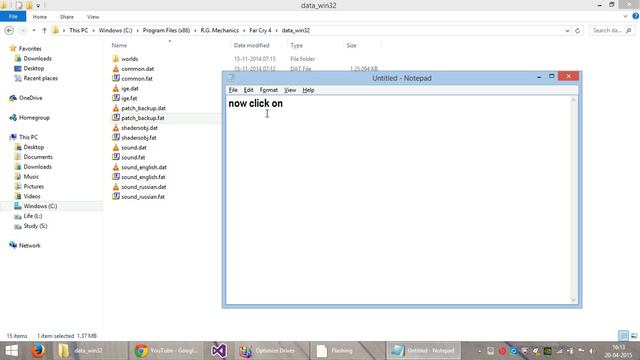The width and height of the screenshot is (640, 360).
Task: Switch to details view icon in status bar
Action: 623,336
